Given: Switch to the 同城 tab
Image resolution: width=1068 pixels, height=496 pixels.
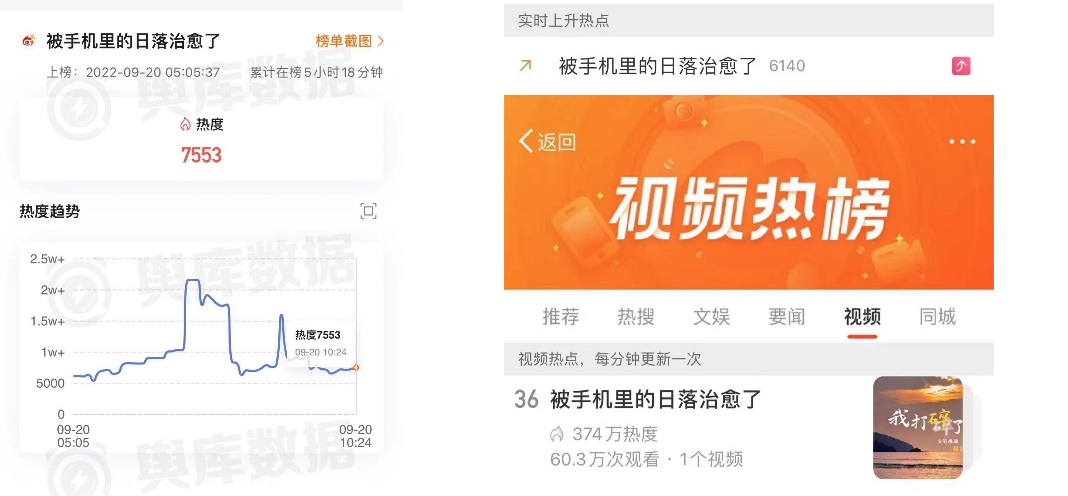Looking at the screenshot, I should [x=938, y=317].
